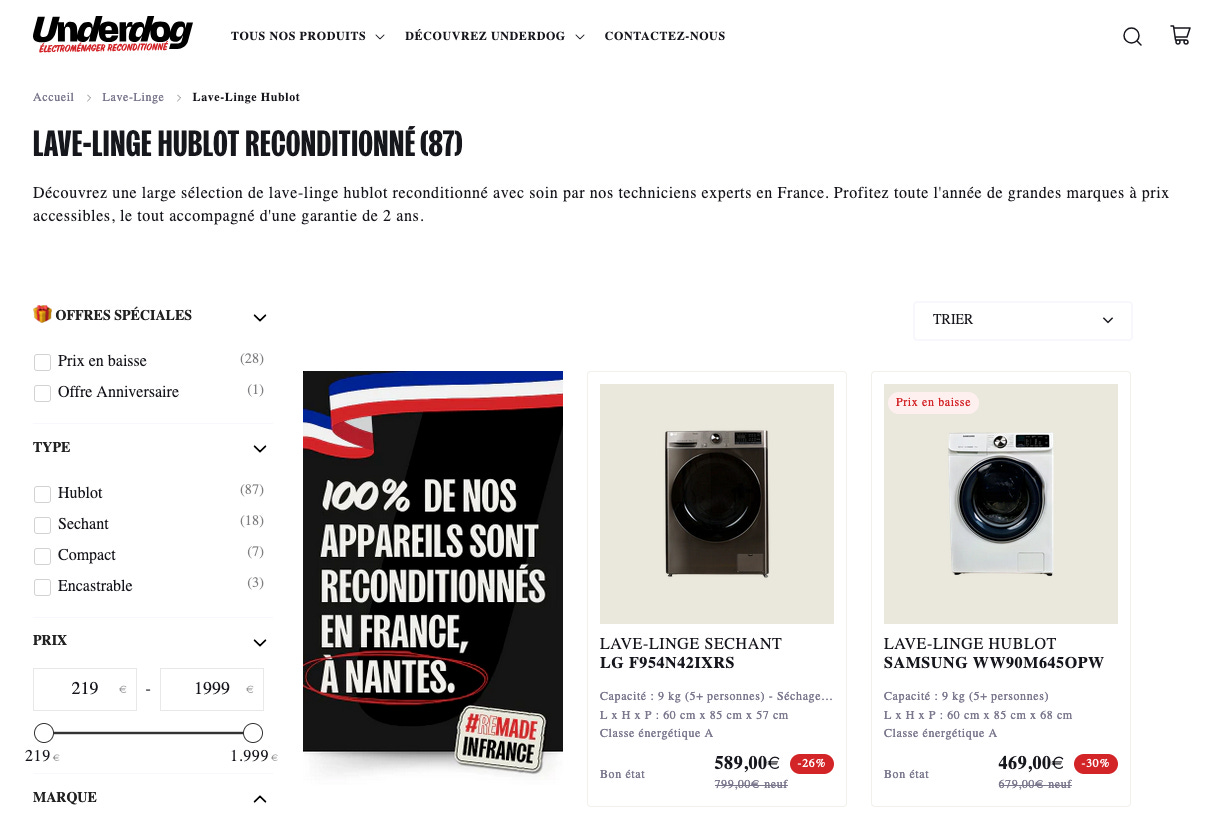This screenshot has height=821, width=1210.
Task: Collapse the Marque filter section
Action: coord(260,799)
